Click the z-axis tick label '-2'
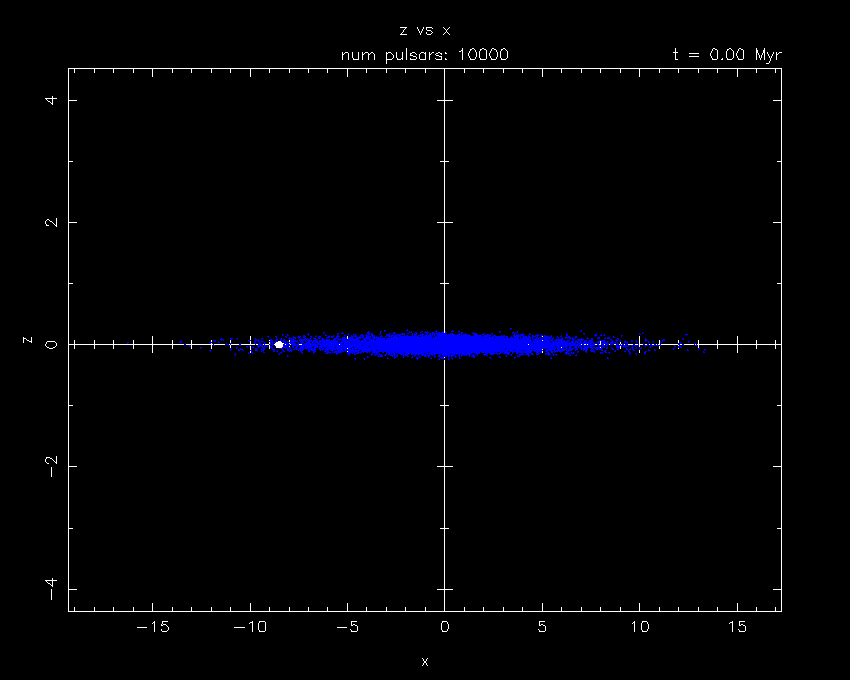This screenshot has width=850, height=680. (x=51, y=466)
